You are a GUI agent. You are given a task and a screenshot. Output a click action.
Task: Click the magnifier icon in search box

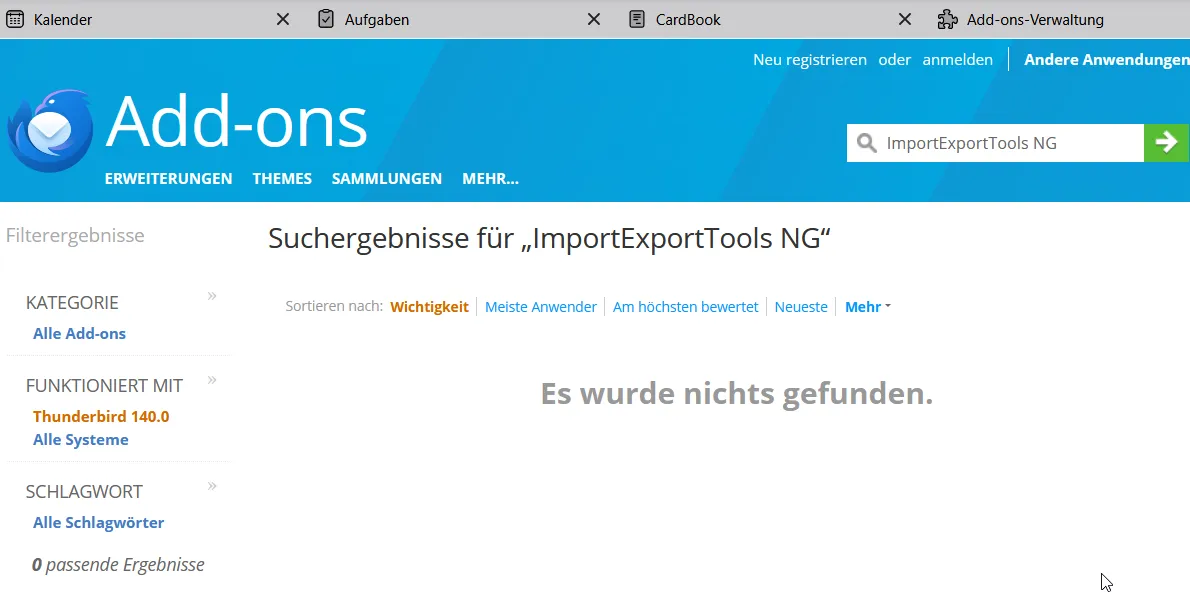[866, 143]
